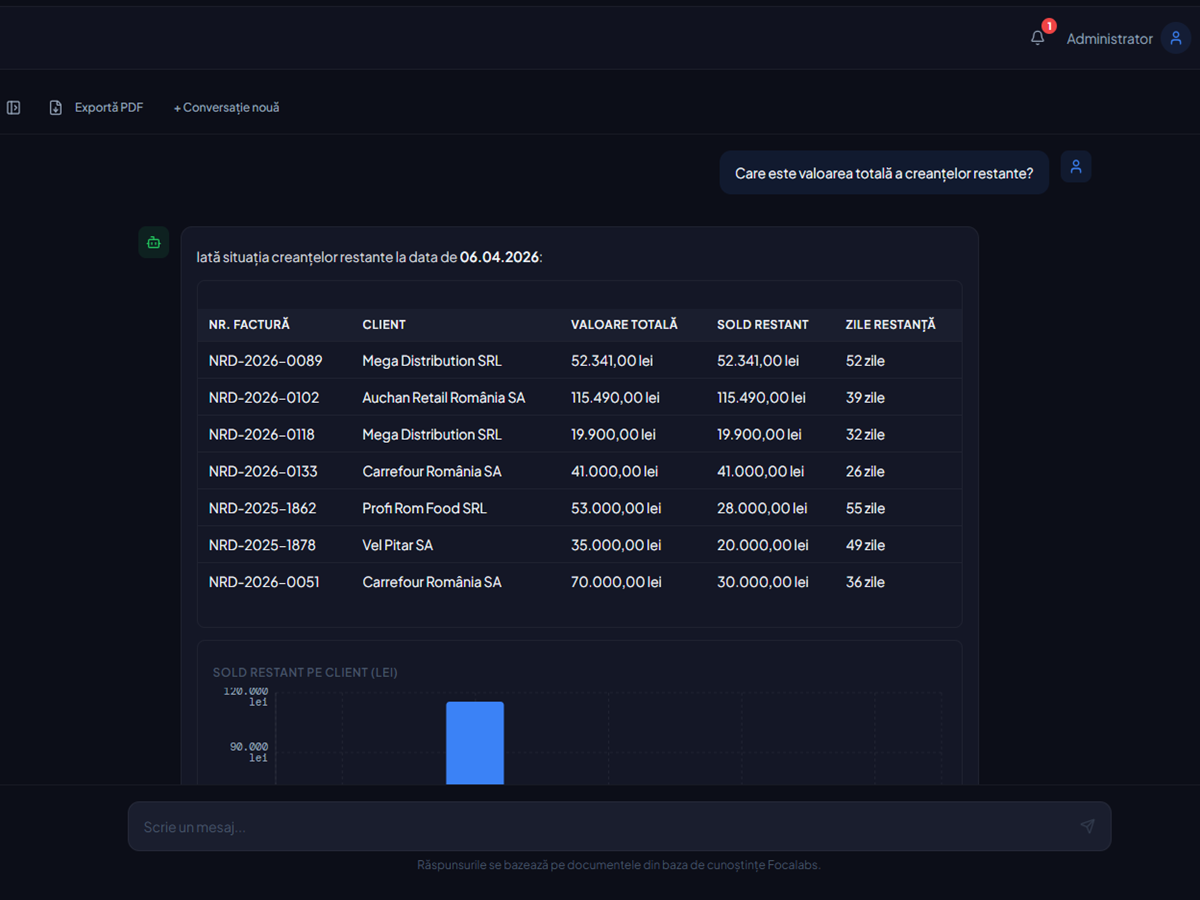Click the user question message bubble
1200x900 pixels.
884,173
